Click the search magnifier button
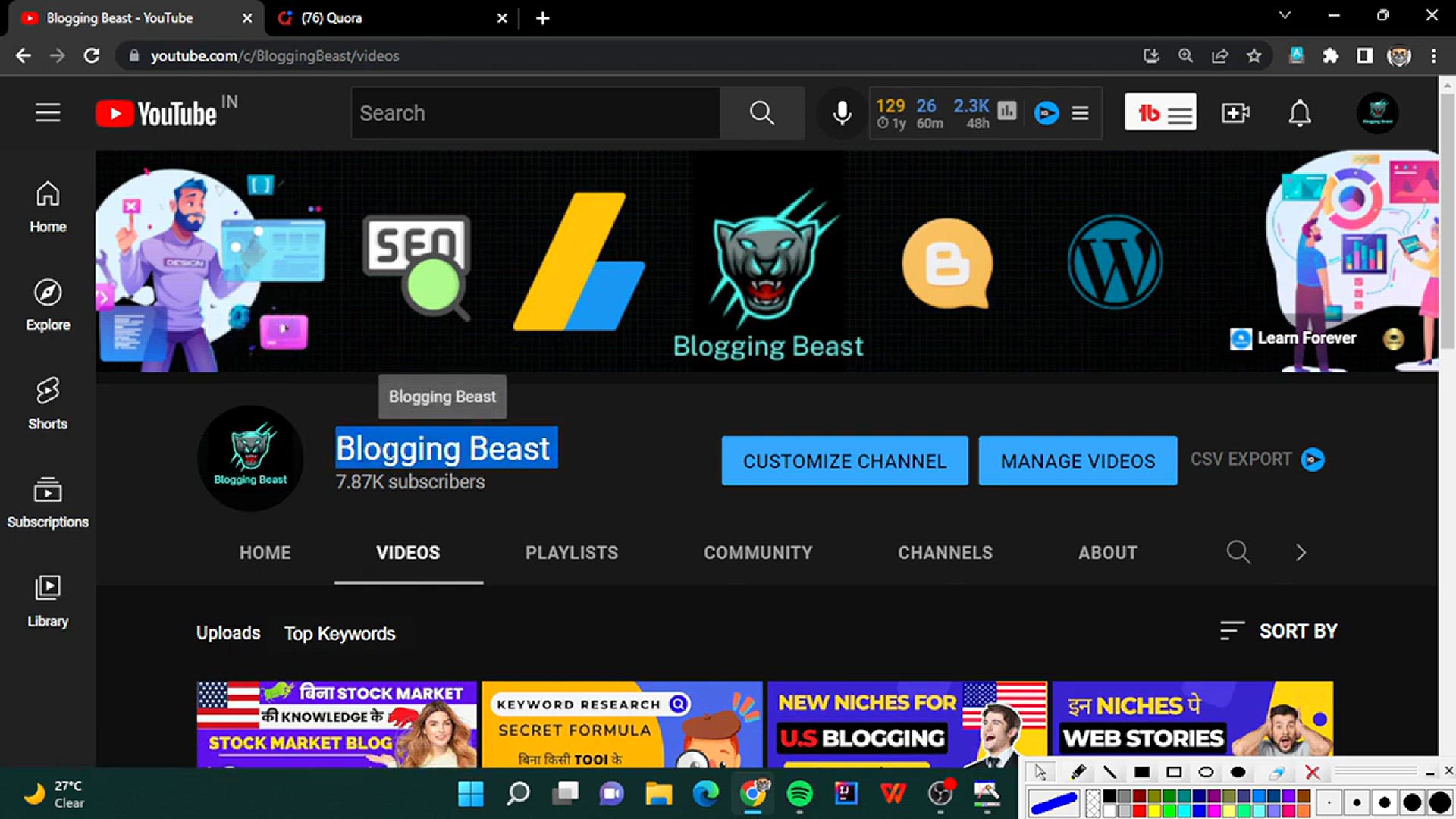1456x819 pixels. [x=761, y=113]
